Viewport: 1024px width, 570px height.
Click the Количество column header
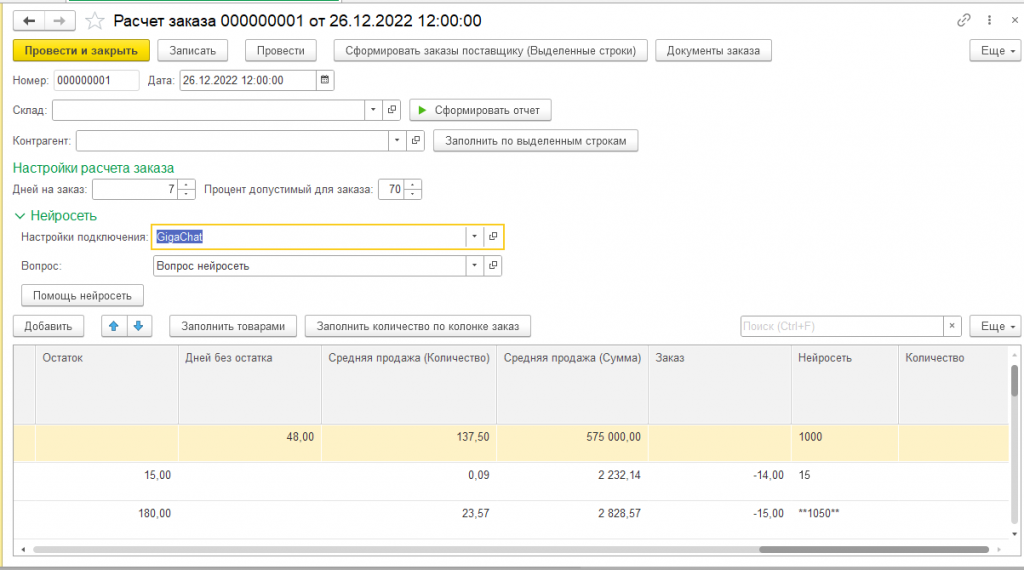coord(953,385)
